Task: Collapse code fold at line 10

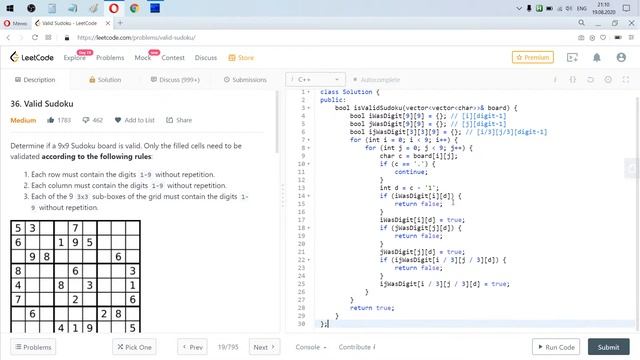Action: click(309, 164)
